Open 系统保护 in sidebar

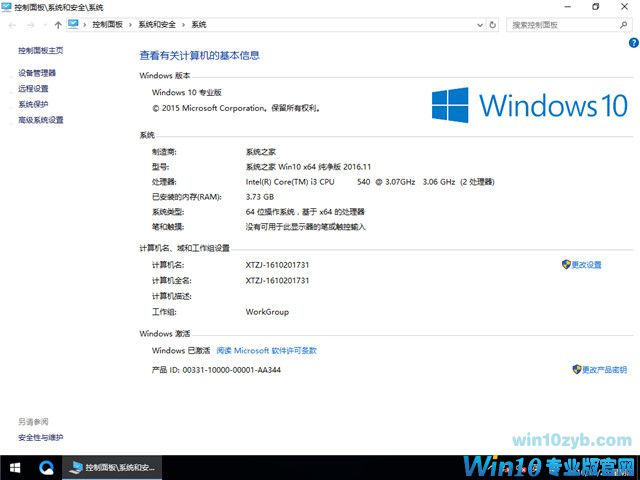pos(33,104)
